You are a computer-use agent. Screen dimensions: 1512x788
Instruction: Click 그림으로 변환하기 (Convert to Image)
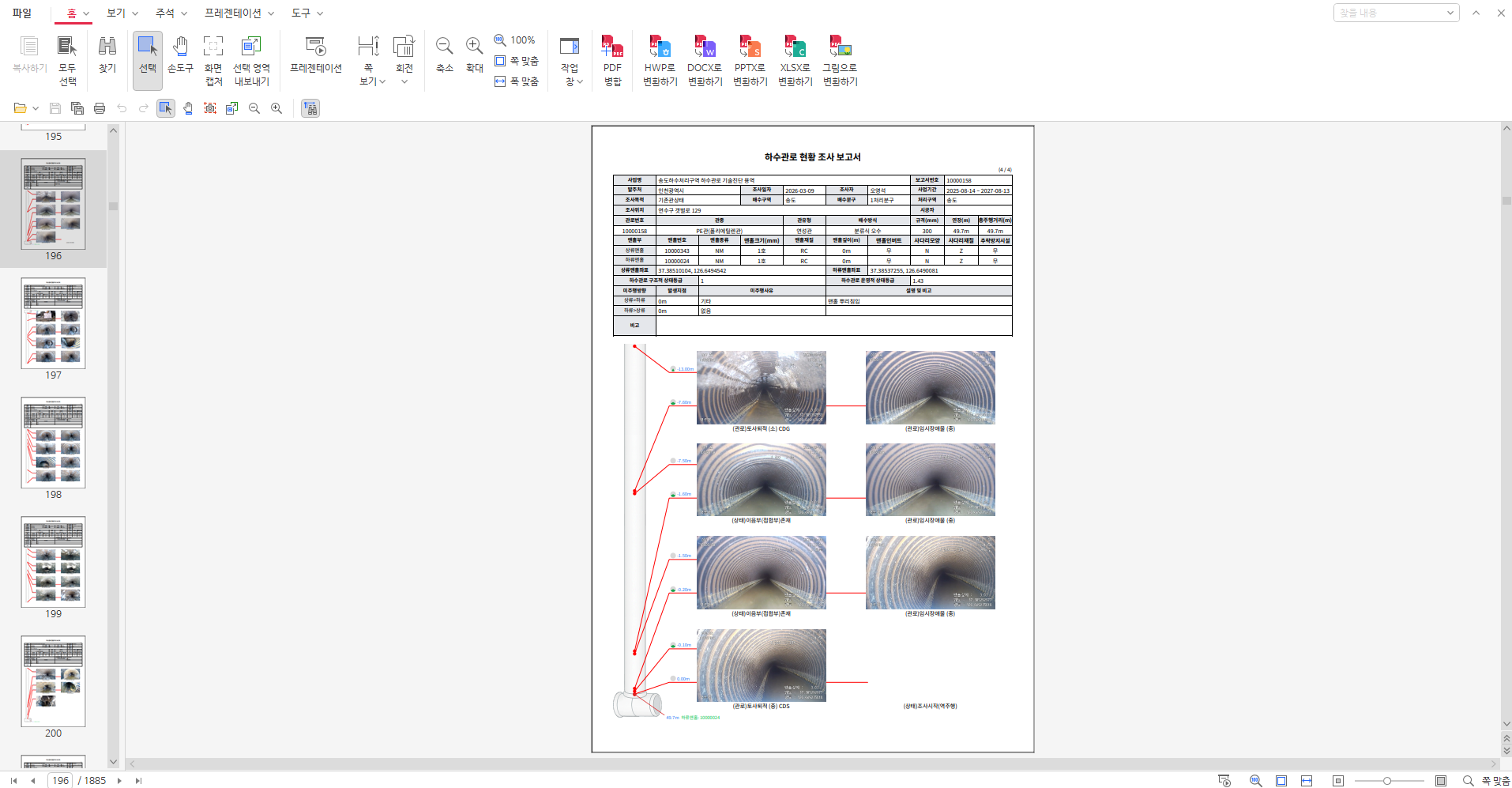click(x=840, y=60)
